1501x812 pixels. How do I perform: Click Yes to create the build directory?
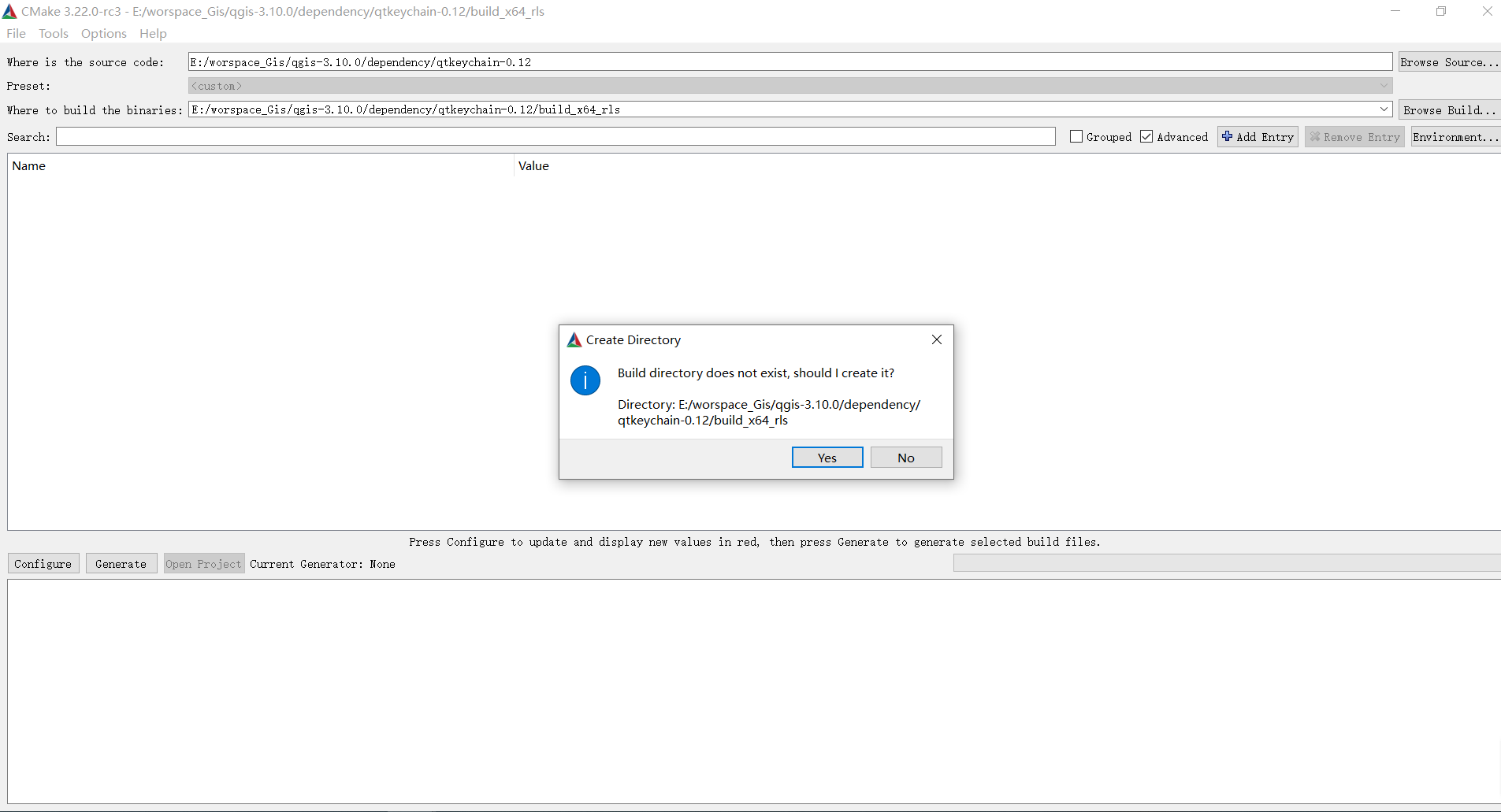pos(827,458)
